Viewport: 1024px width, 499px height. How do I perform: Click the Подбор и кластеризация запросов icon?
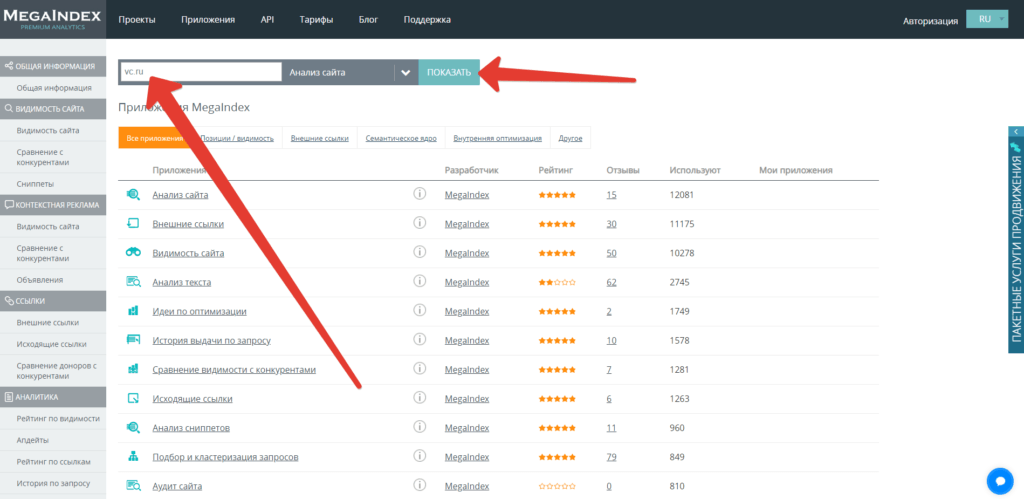pyautogui.click(x=133, y=457)
